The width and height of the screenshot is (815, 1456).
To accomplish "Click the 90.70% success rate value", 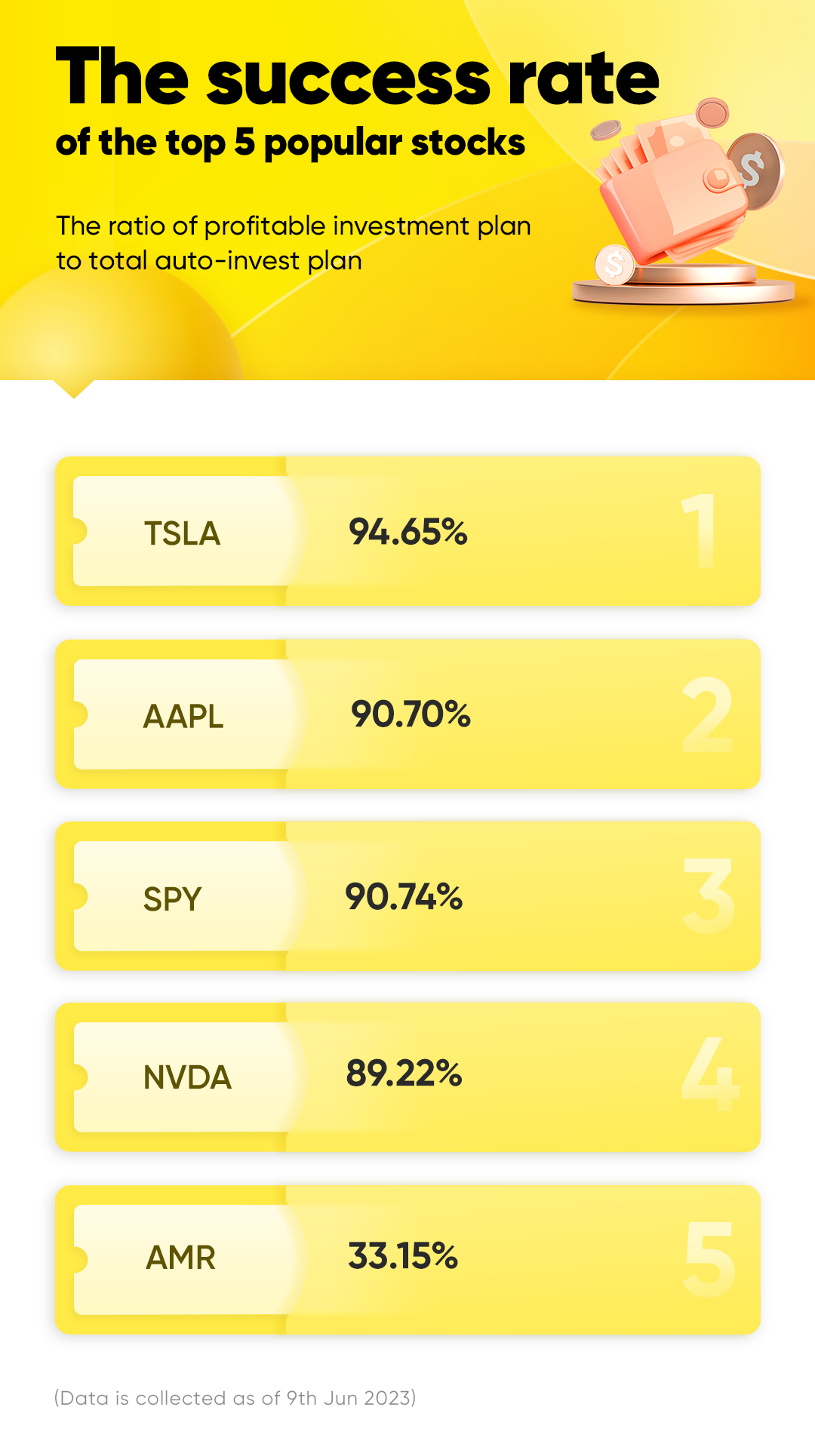I will pyautogui.click(x=411, y=714).
